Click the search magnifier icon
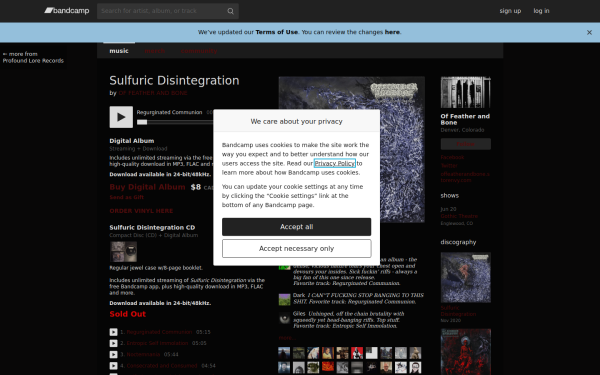This screenshot has width=600, height=375. click(x=230, y=11)
